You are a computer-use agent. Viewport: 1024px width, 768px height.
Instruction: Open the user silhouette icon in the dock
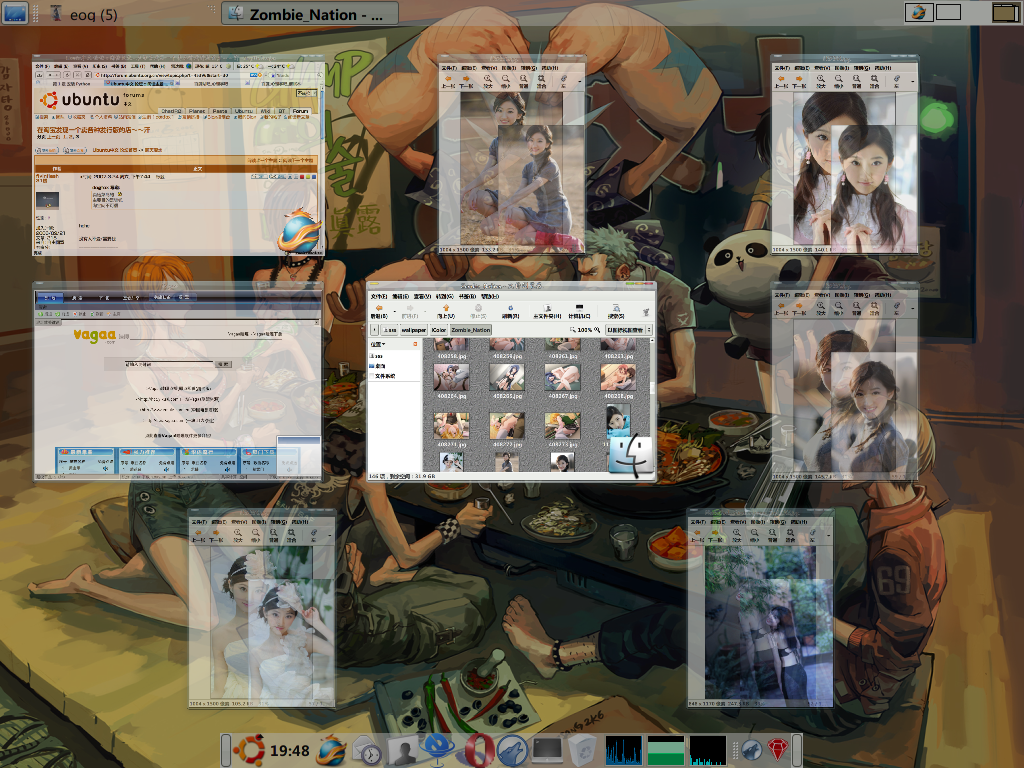click(403, 750)
